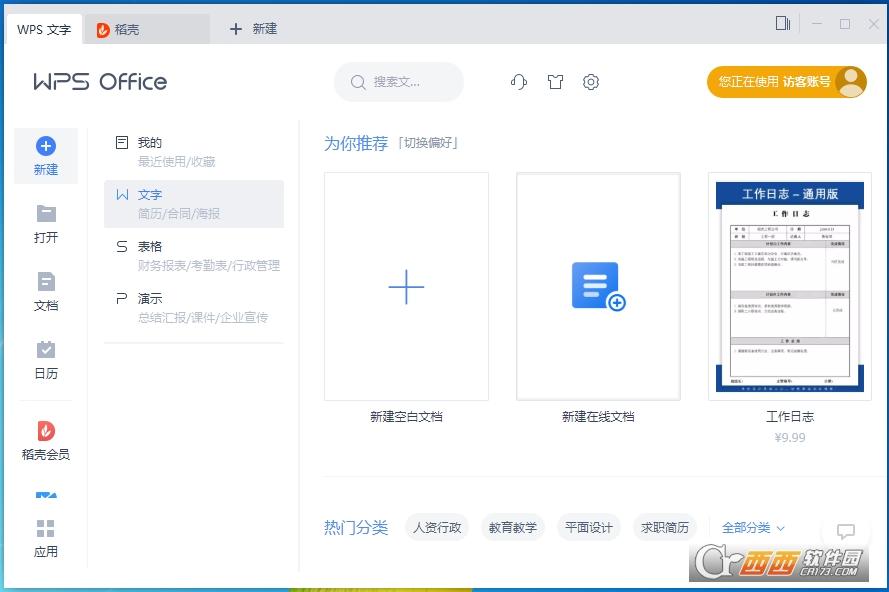Screen dimensions: 889x592
Task: Click the WPS Office logo
Action: (100, 82)
